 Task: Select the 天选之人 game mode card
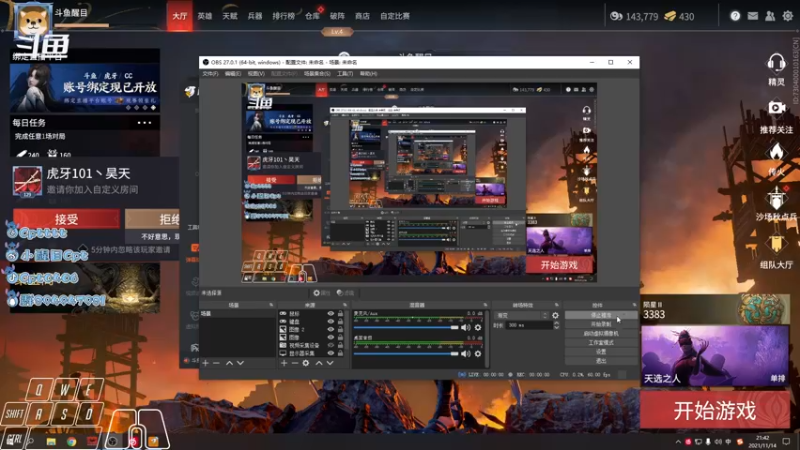(714, 356)
